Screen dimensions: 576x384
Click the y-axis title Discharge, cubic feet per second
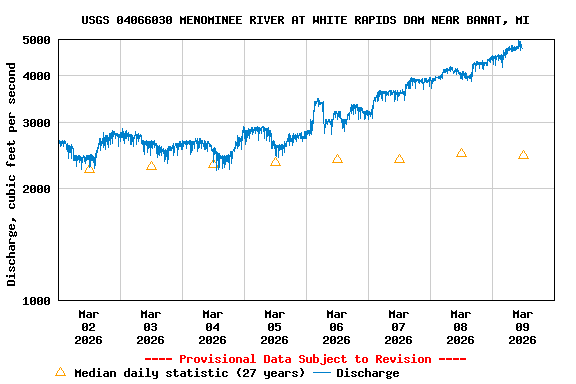(x=11, y=174)
